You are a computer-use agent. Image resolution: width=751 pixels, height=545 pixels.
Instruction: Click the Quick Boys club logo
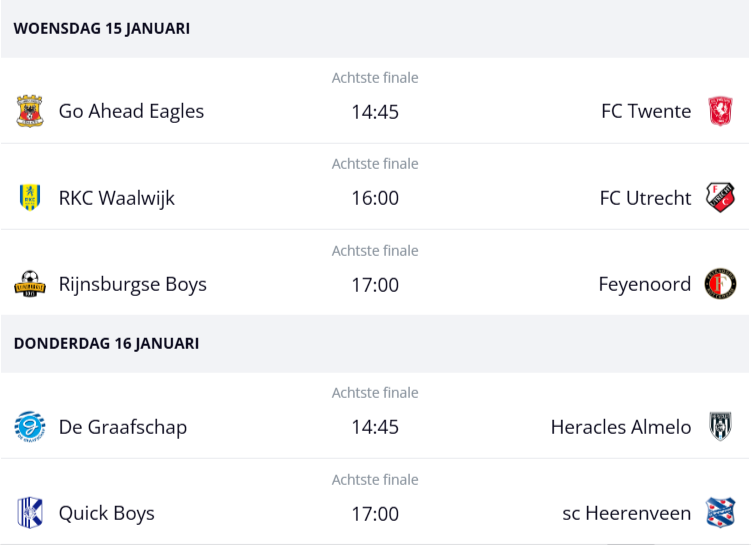click(x=30, y=513)
